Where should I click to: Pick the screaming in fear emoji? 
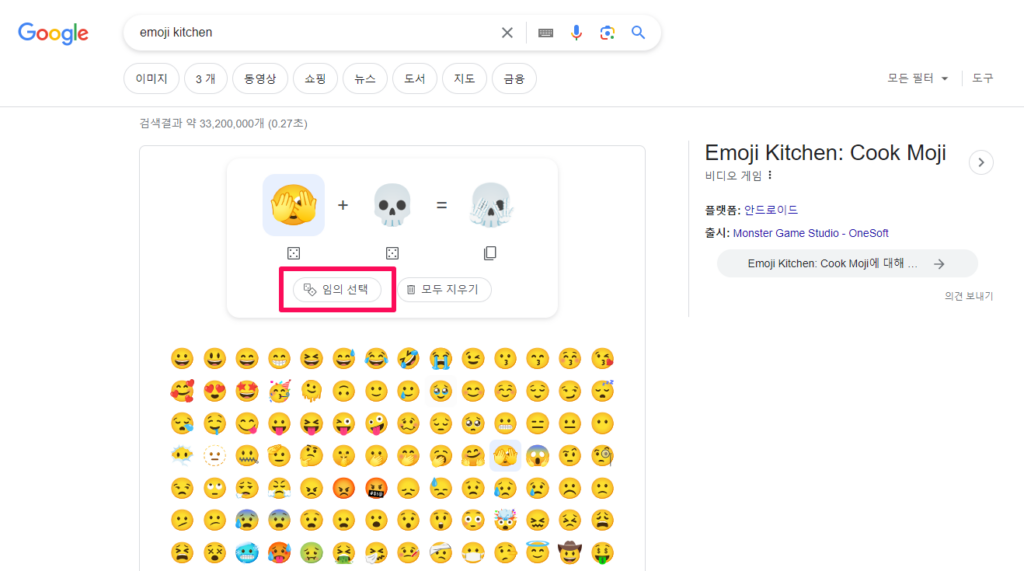537,456
